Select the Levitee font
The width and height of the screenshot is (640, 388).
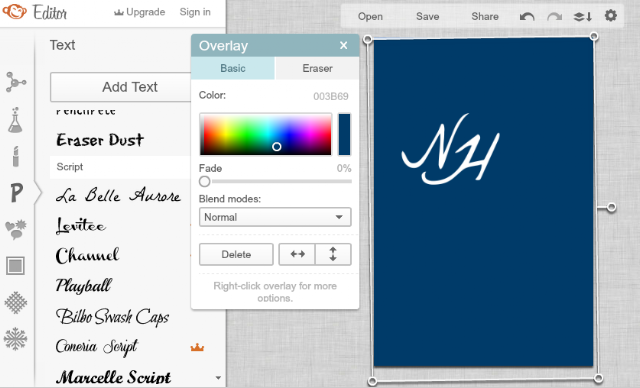coord(81,225)
